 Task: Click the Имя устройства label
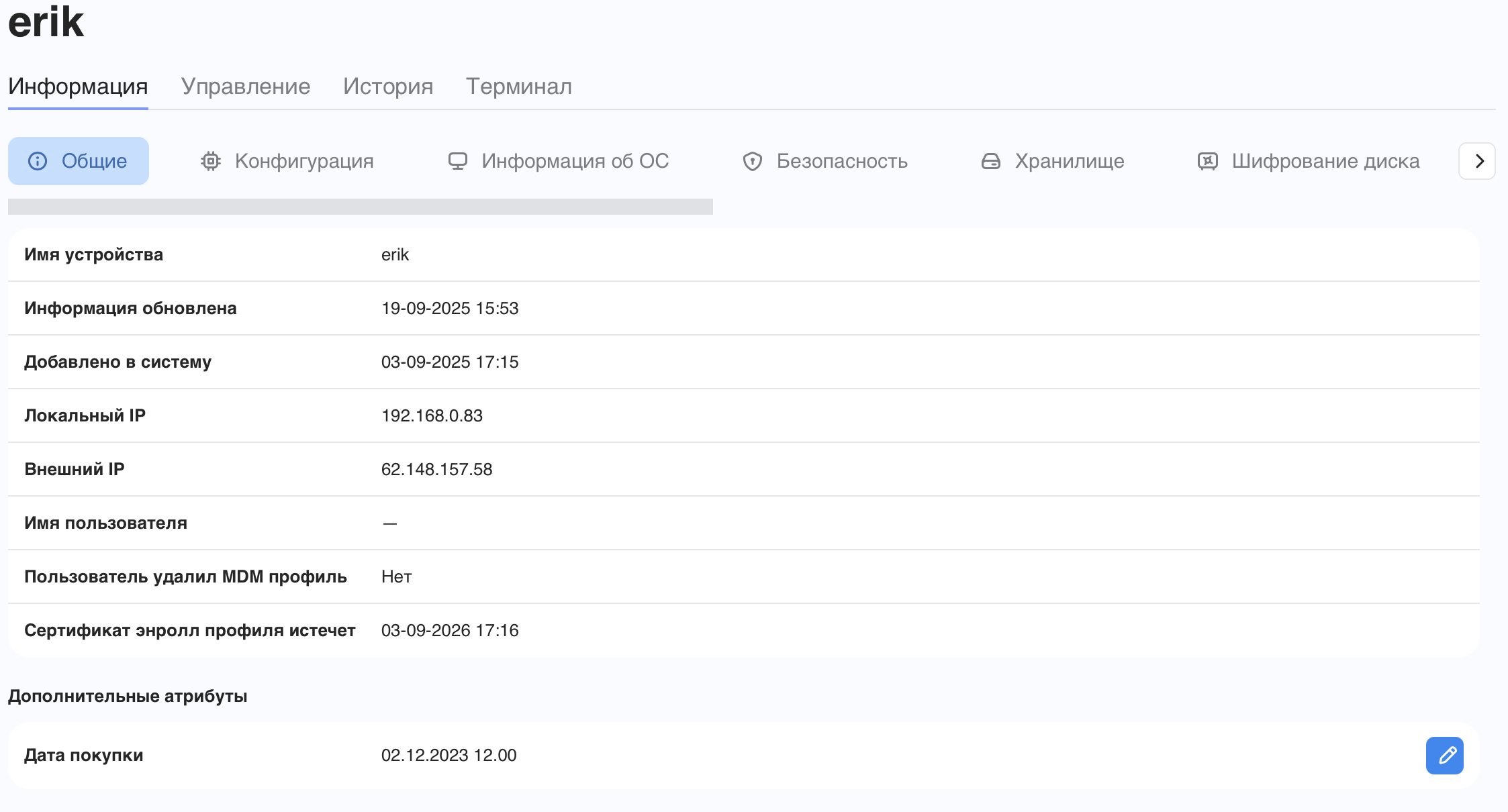93,254
